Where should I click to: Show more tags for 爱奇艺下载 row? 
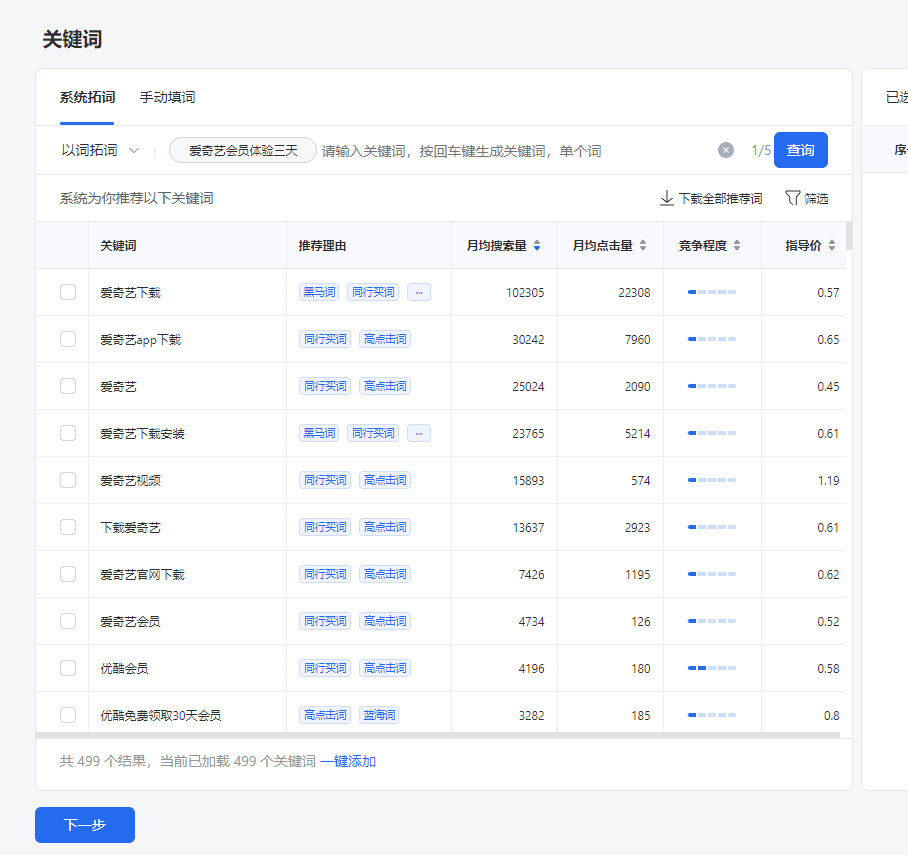pyautogui.click(x=419, y=292)
